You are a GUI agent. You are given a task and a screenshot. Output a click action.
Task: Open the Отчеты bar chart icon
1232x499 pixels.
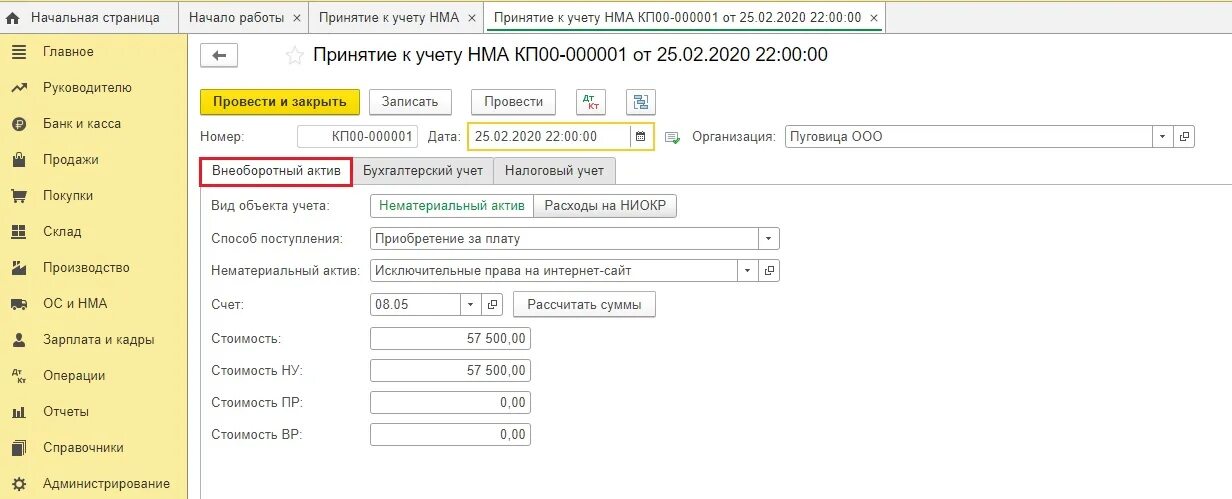point(18,412)
